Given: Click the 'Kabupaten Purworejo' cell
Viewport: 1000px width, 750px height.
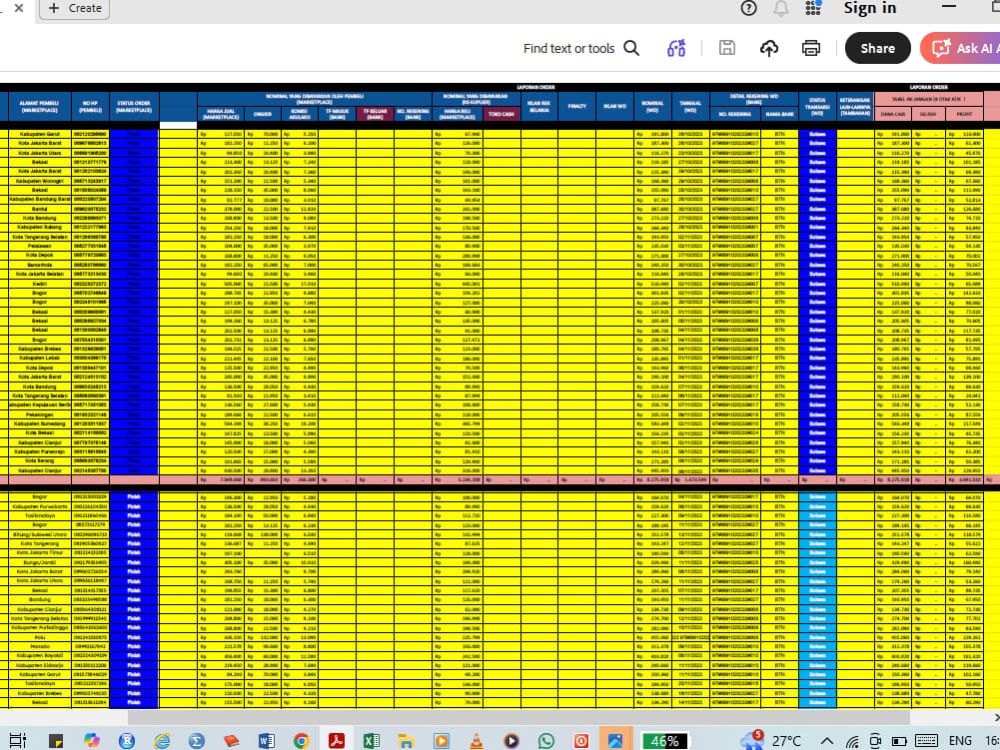Looking at the screenshot, I should point(40,452).
